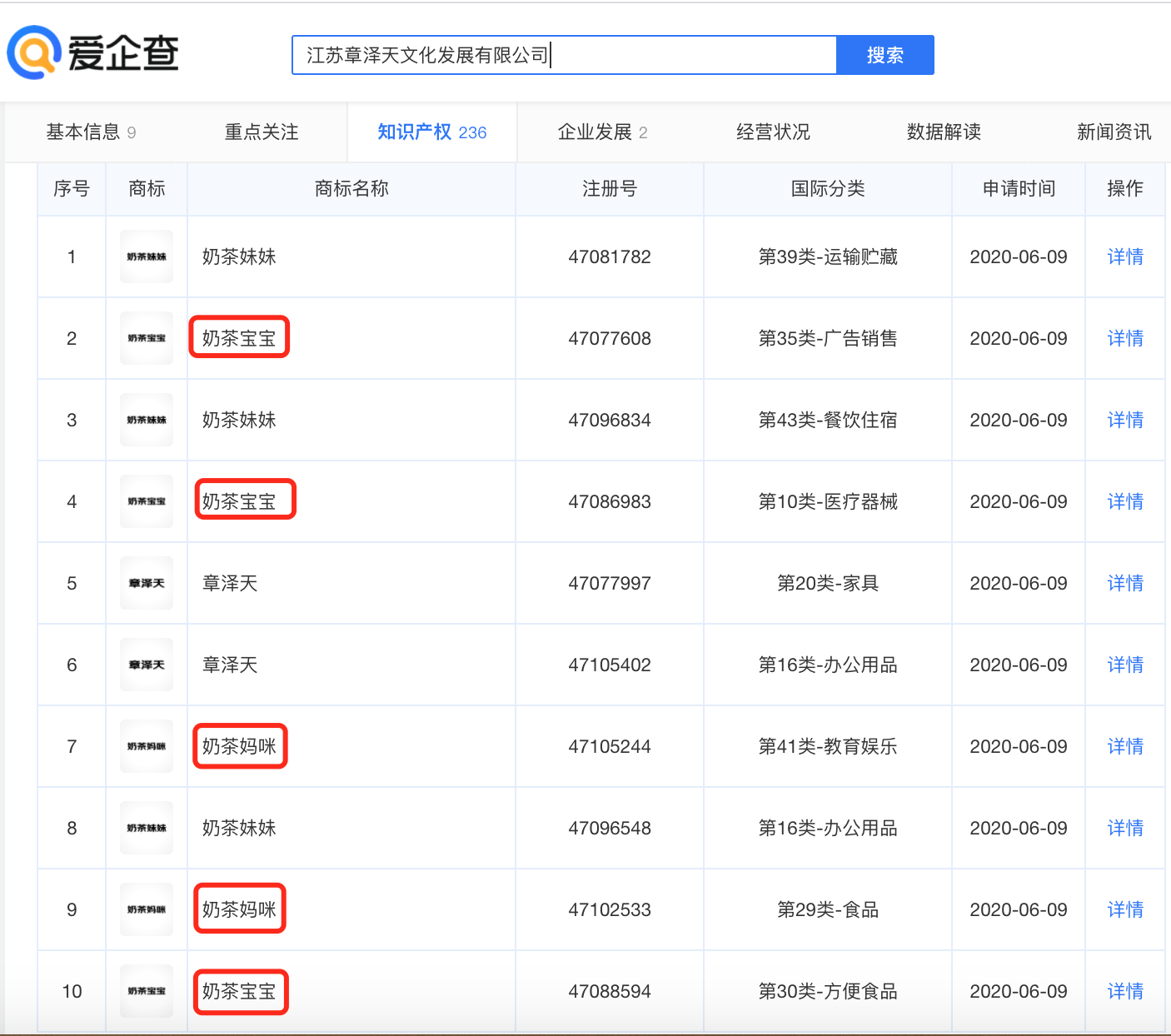The image size is (1171, 1036).
Task: Click registration number 47105244
Action: tap(610, 746)
